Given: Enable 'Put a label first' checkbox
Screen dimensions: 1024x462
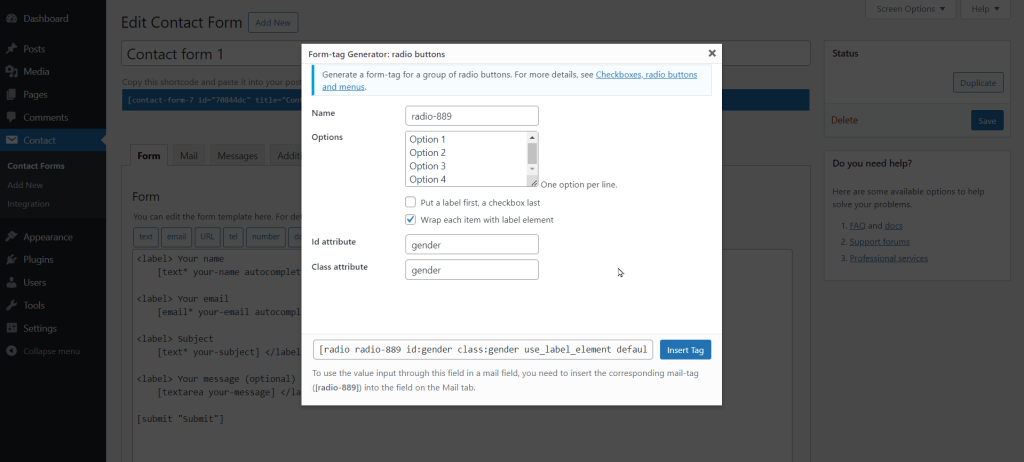Looking at the screenshot, I should click(x=410, y=202).
